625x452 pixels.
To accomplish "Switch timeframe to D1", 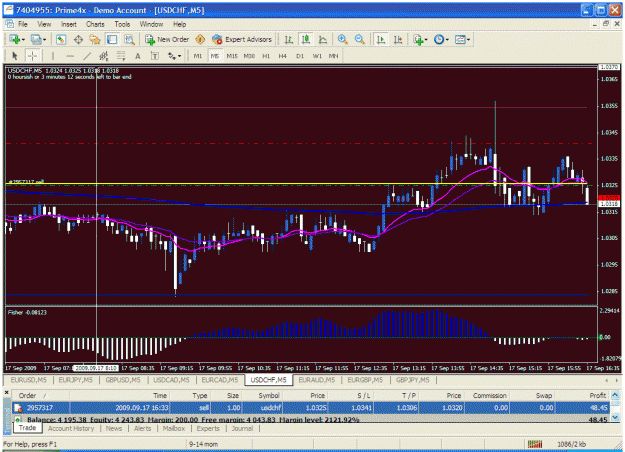I will coord(300,56).
